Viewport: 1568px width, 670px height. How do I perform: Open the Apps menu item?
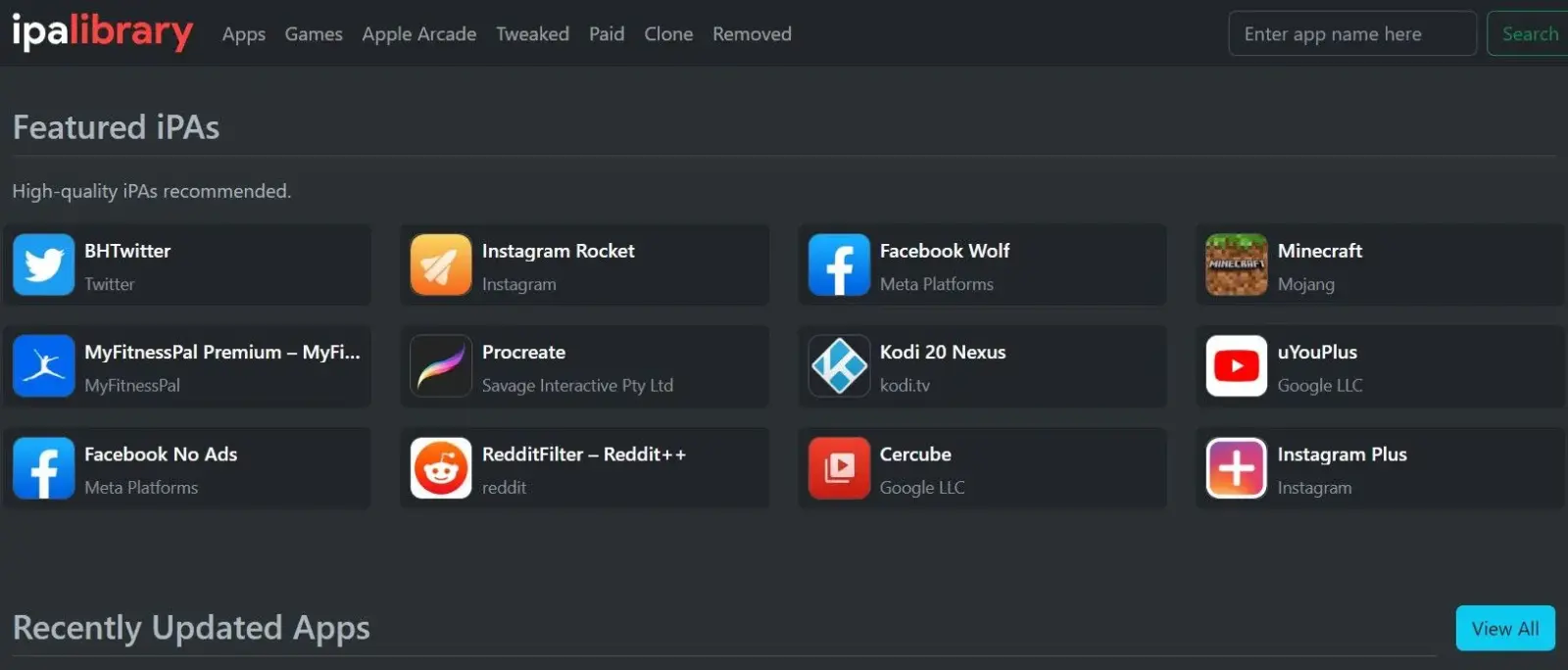[x=244, y=34]
